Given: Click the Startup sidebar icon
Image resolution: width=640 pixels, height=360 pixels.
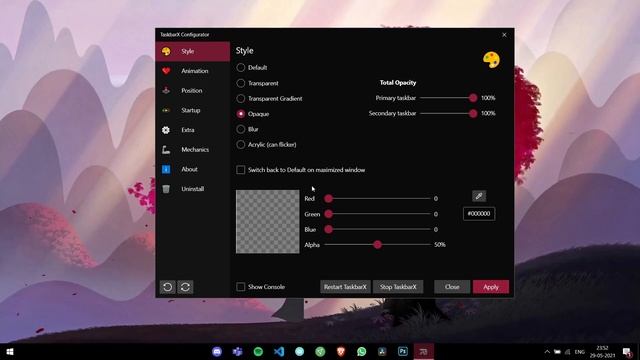Looking at the screenshot, I should (x=166, y=110).
